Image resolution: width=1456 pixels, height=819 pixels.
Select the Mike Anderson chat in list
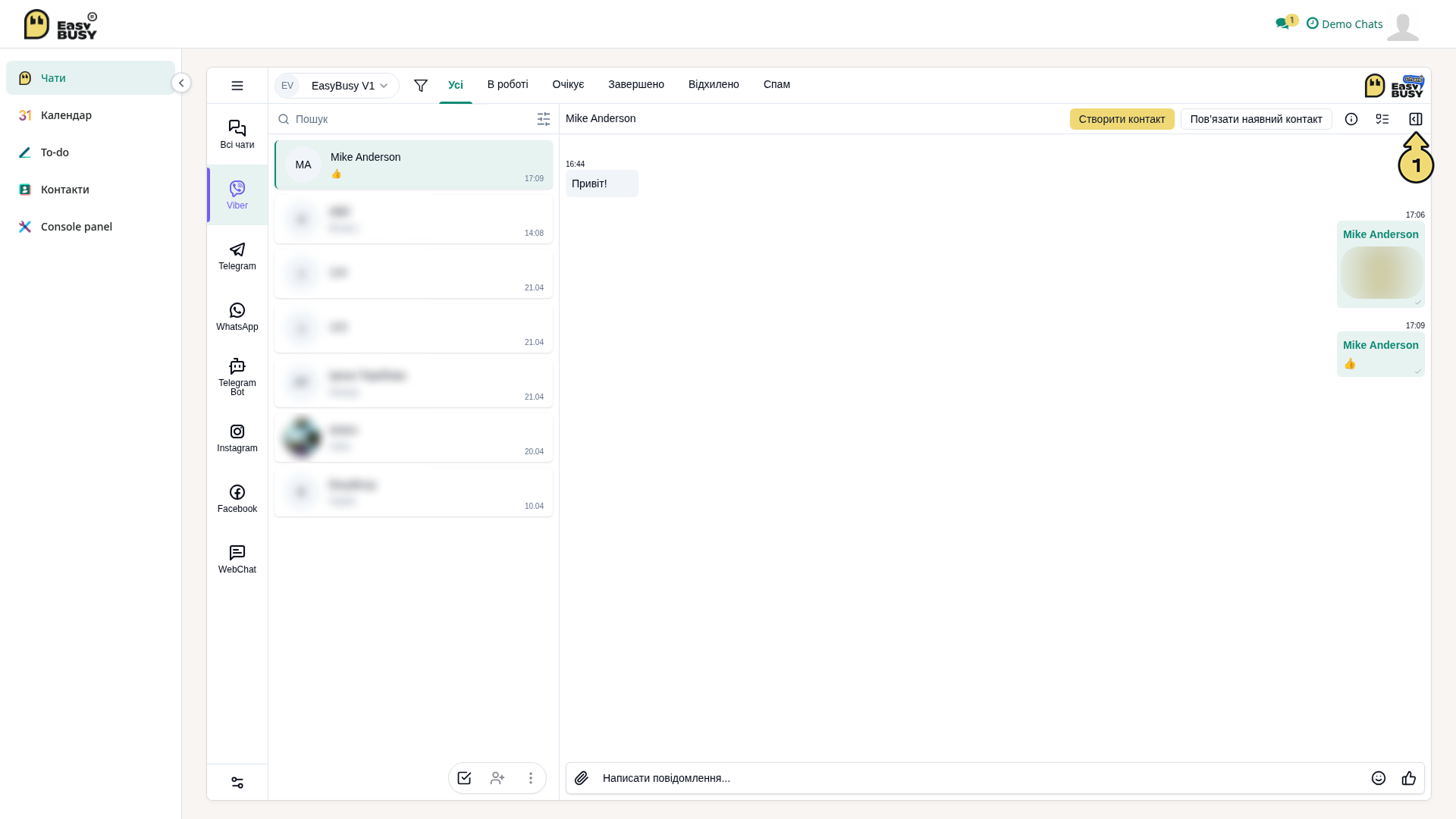(414, 165)
